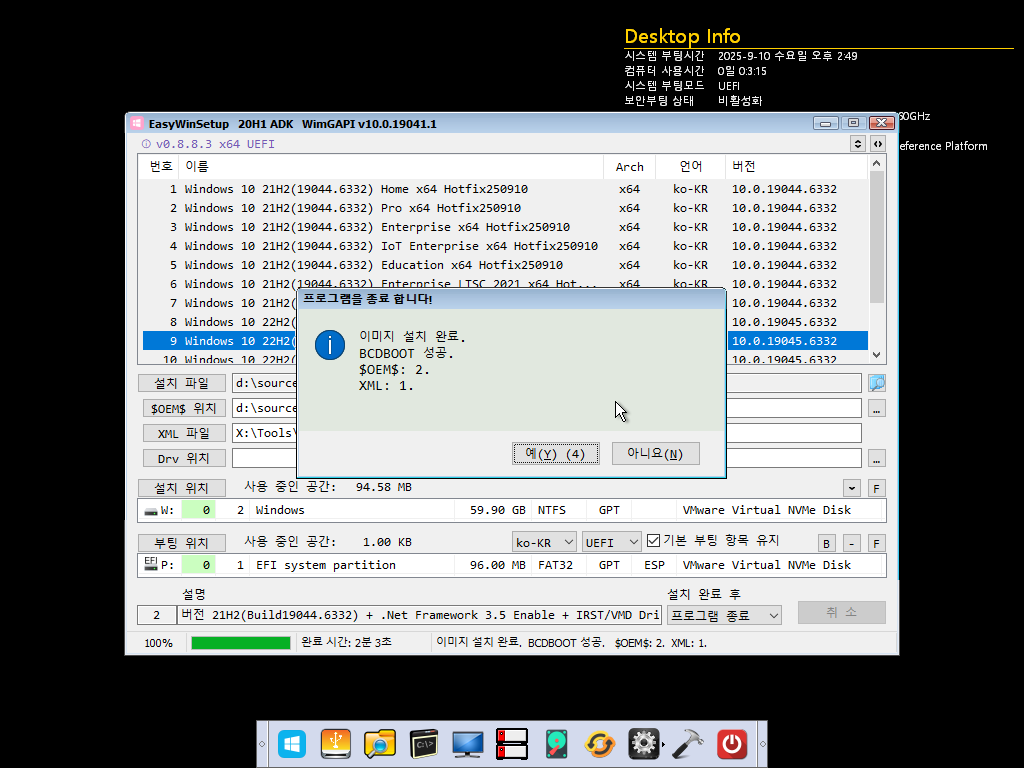Click the 번호 column header

coord(159,167)
